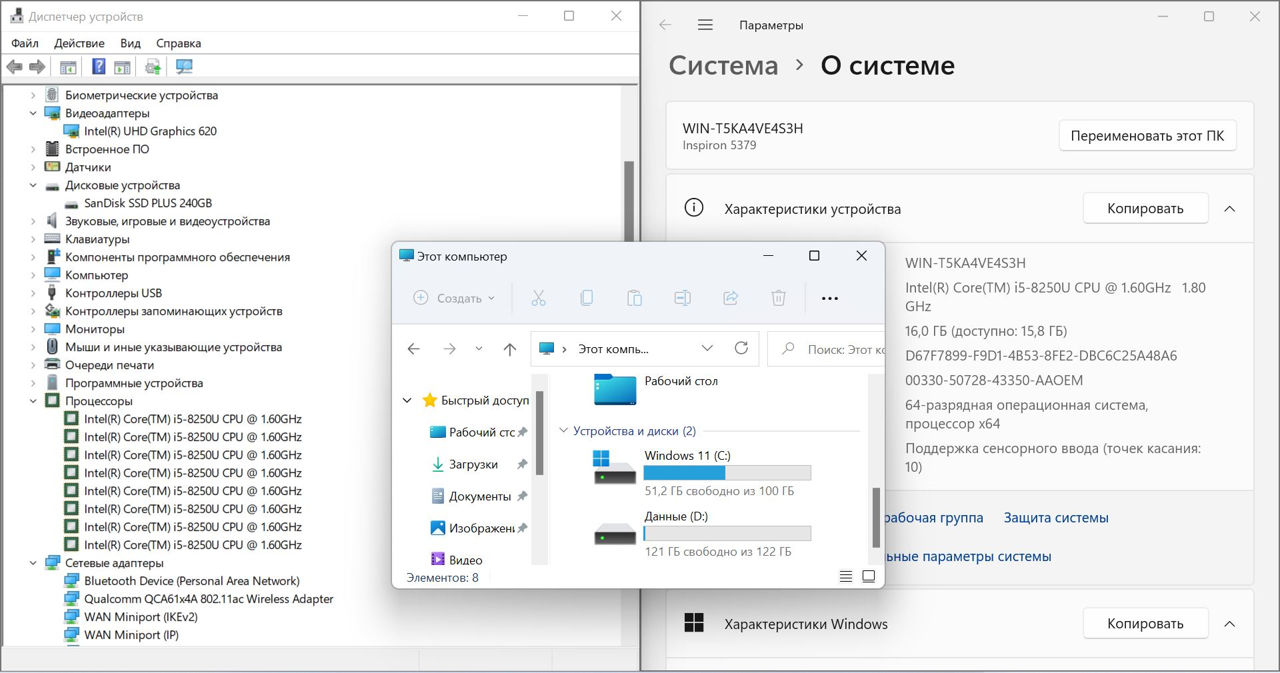This screenshot has width=1280, height=673.
Task: Open the three-dots more options in Explorer
Action: [x=829, y=298]
